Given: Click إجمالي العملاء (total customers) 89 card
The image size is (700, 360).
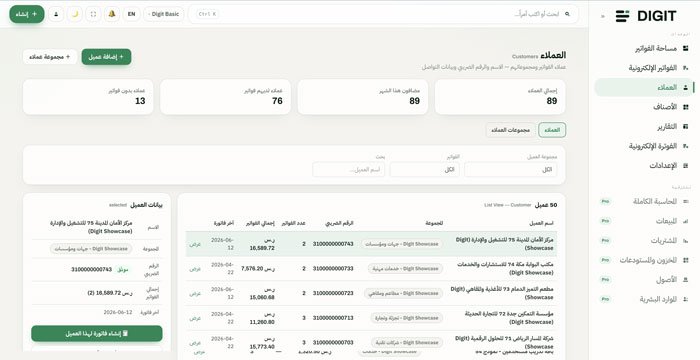Looking at the screenshot, I should click(x=500, y=97).
